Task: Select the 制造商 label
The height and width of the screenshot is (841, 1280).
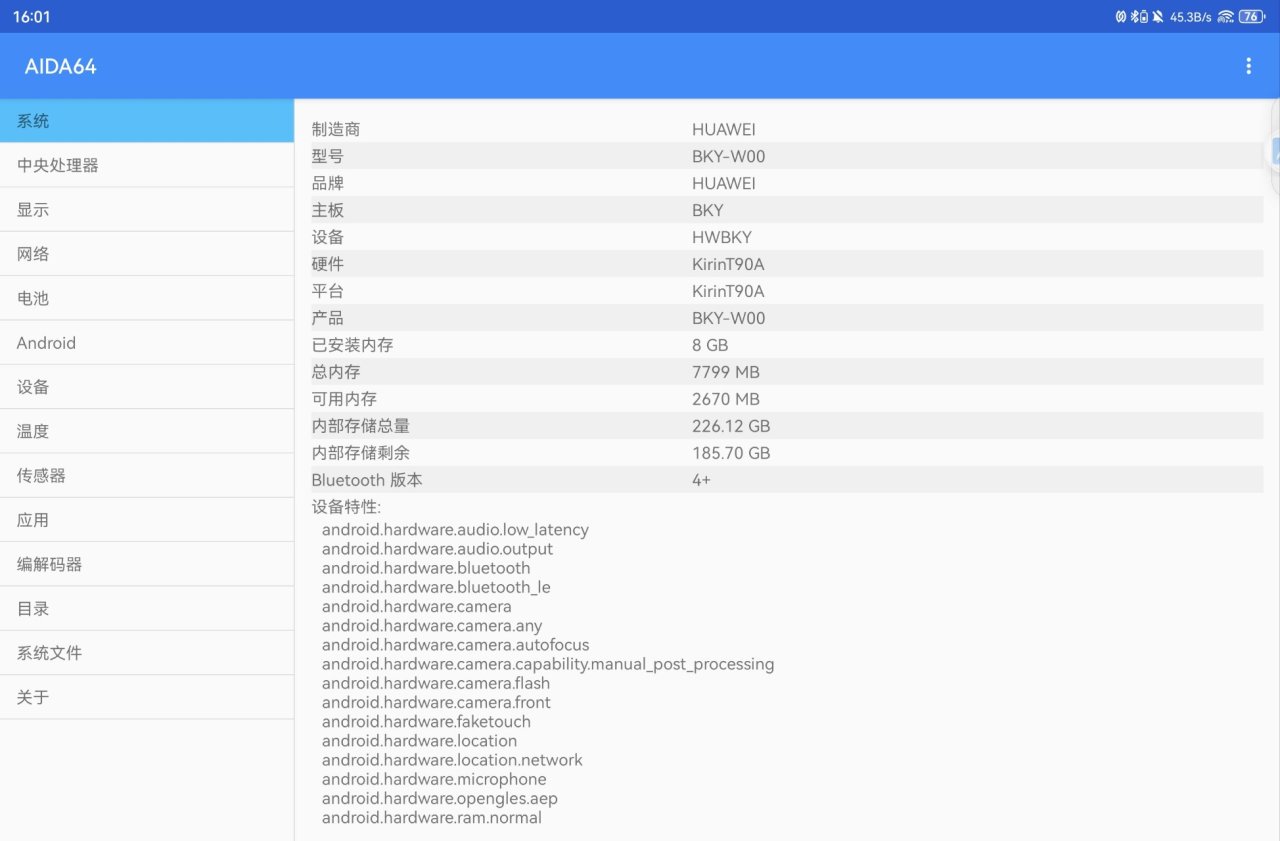Action: click(x=336, y=129)
